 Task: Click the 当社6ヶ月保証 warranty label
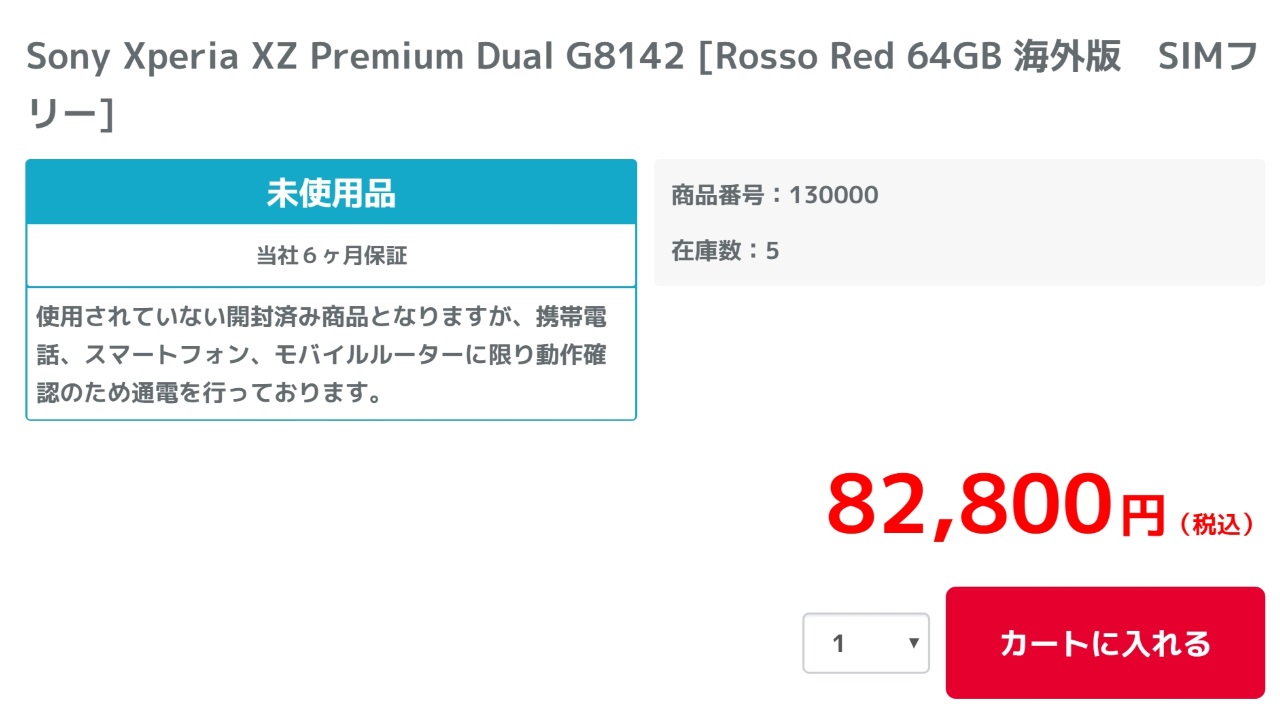click(331, 256)
